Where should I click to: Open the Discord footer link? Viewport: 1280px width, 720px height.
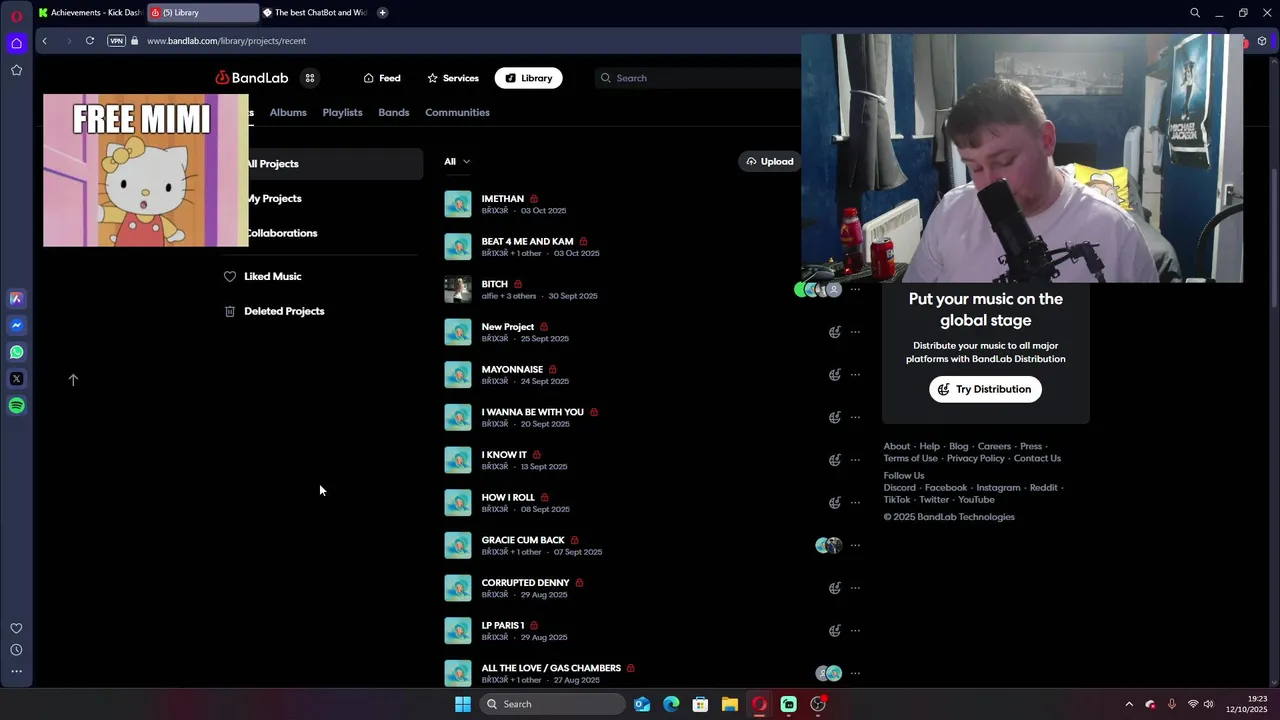899,488
